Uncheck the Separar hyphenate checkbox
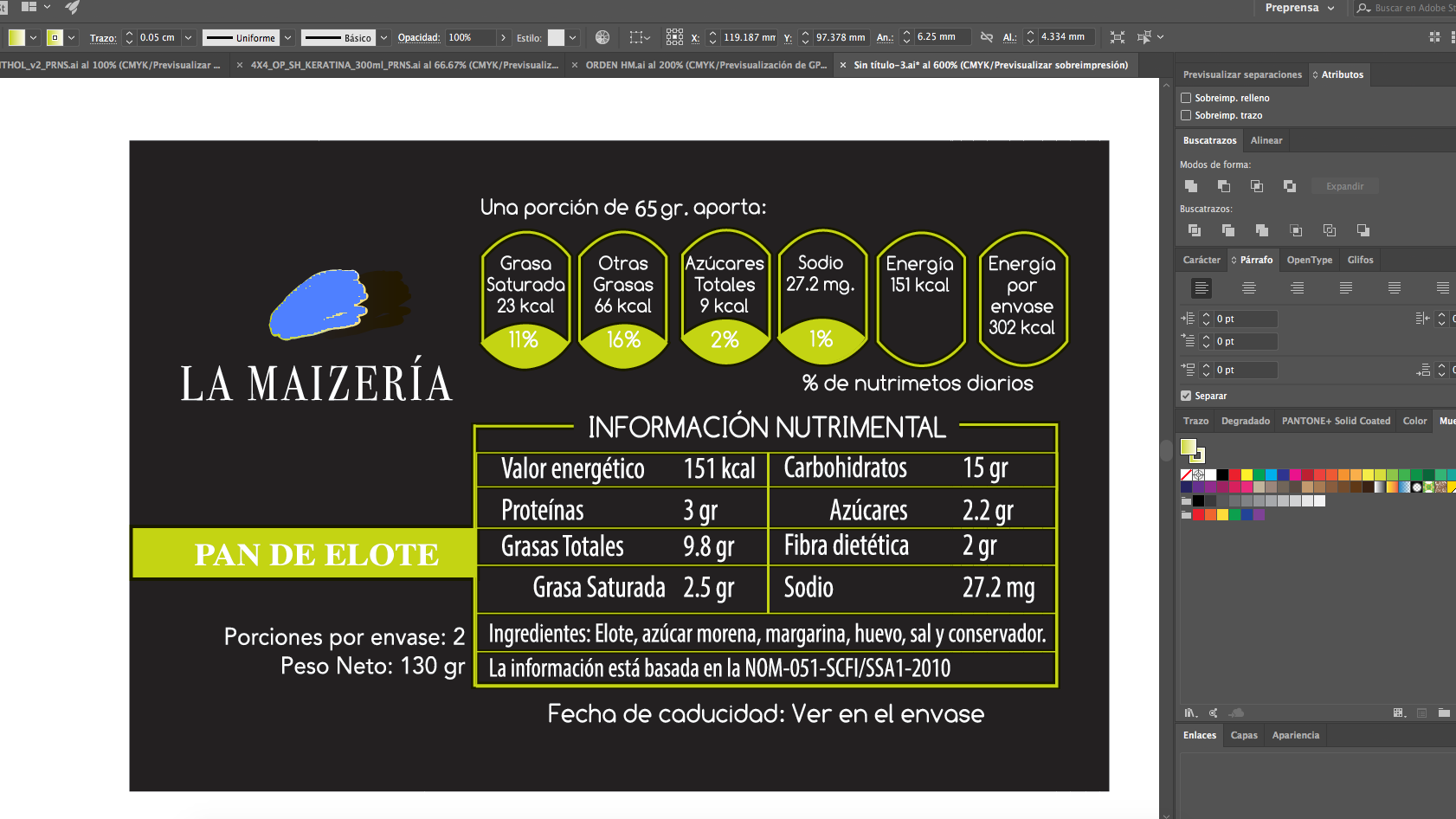The image size is (1456, 819). pyautogui.click(x=1187, y=396)
